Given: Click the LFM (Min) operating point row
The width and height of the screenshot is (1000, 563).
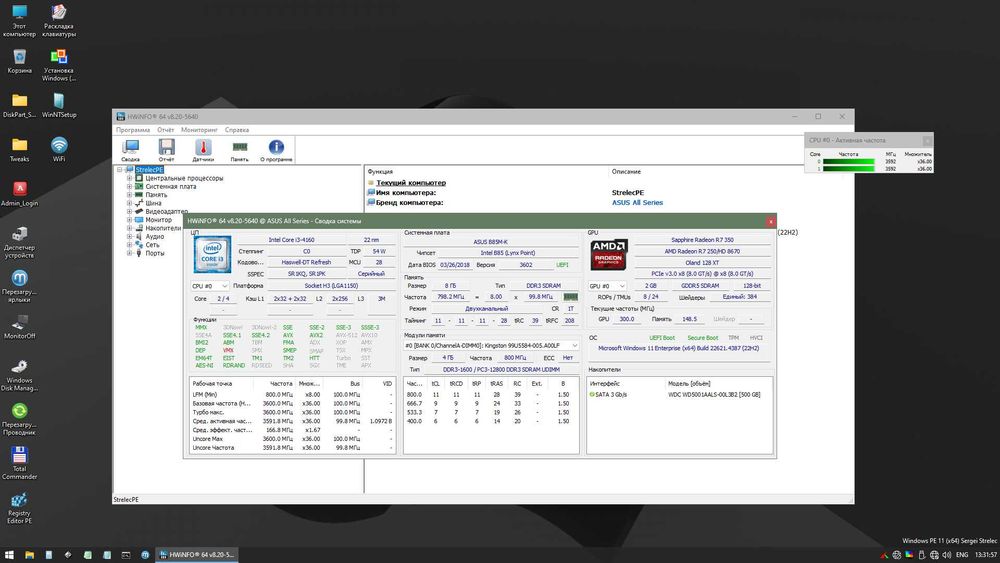Looking at the screenshot, I should tap(292, 395).
